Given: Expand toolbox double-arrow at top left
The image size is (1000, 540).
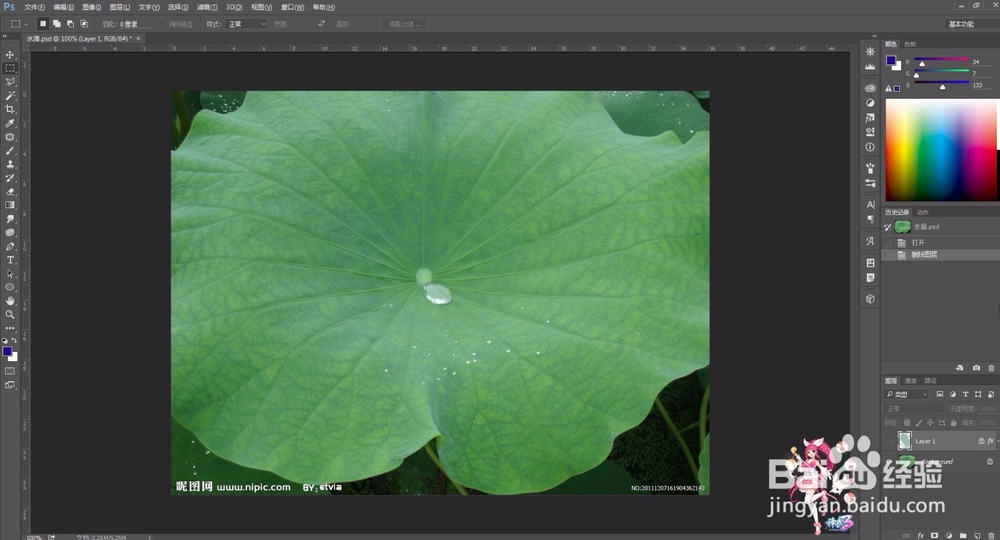Looking at the screenshot, I should click(x=6, y=36).
